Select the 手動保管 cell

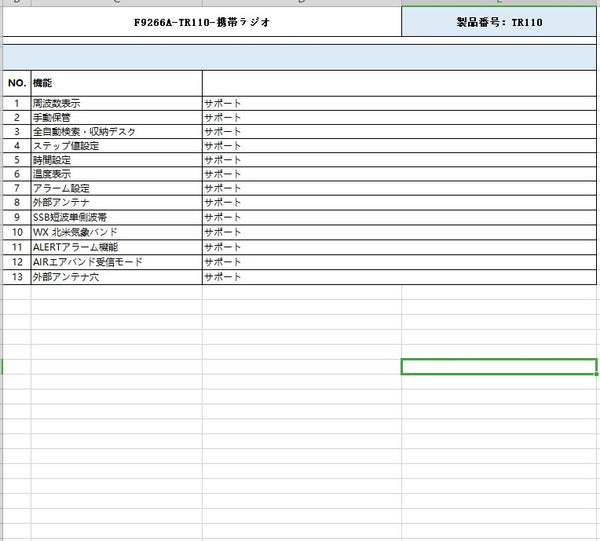point(116,117)
